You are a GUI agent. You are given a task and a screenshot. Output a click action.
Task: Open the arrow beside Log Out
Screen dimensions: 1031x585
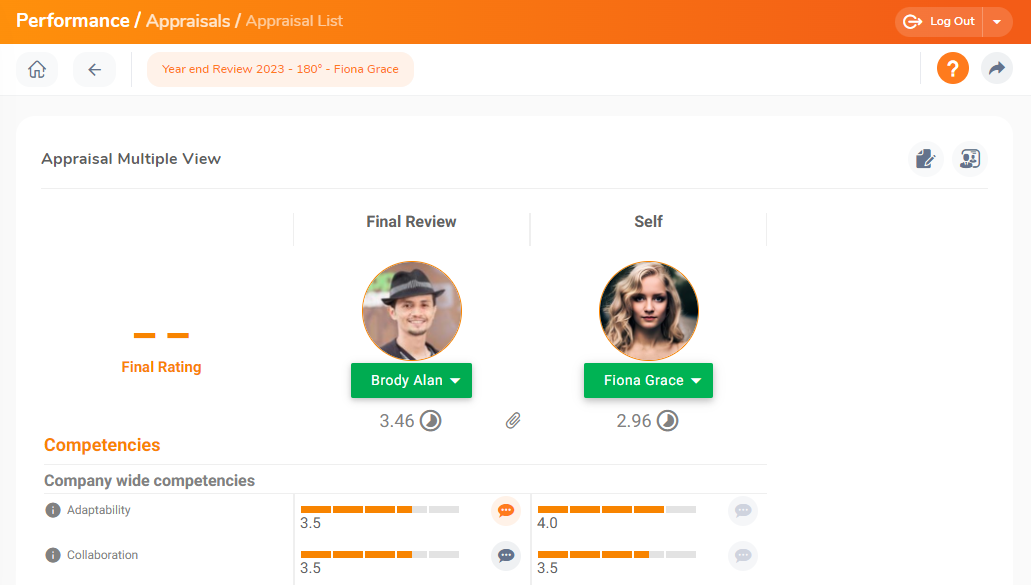point(998,22)
